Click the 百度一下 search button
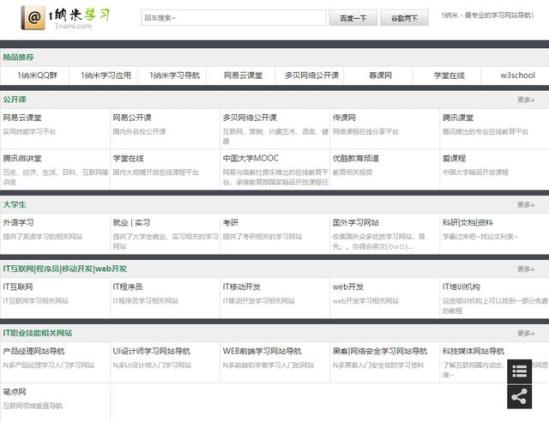The image size is (549, 422). pos(353,18)
